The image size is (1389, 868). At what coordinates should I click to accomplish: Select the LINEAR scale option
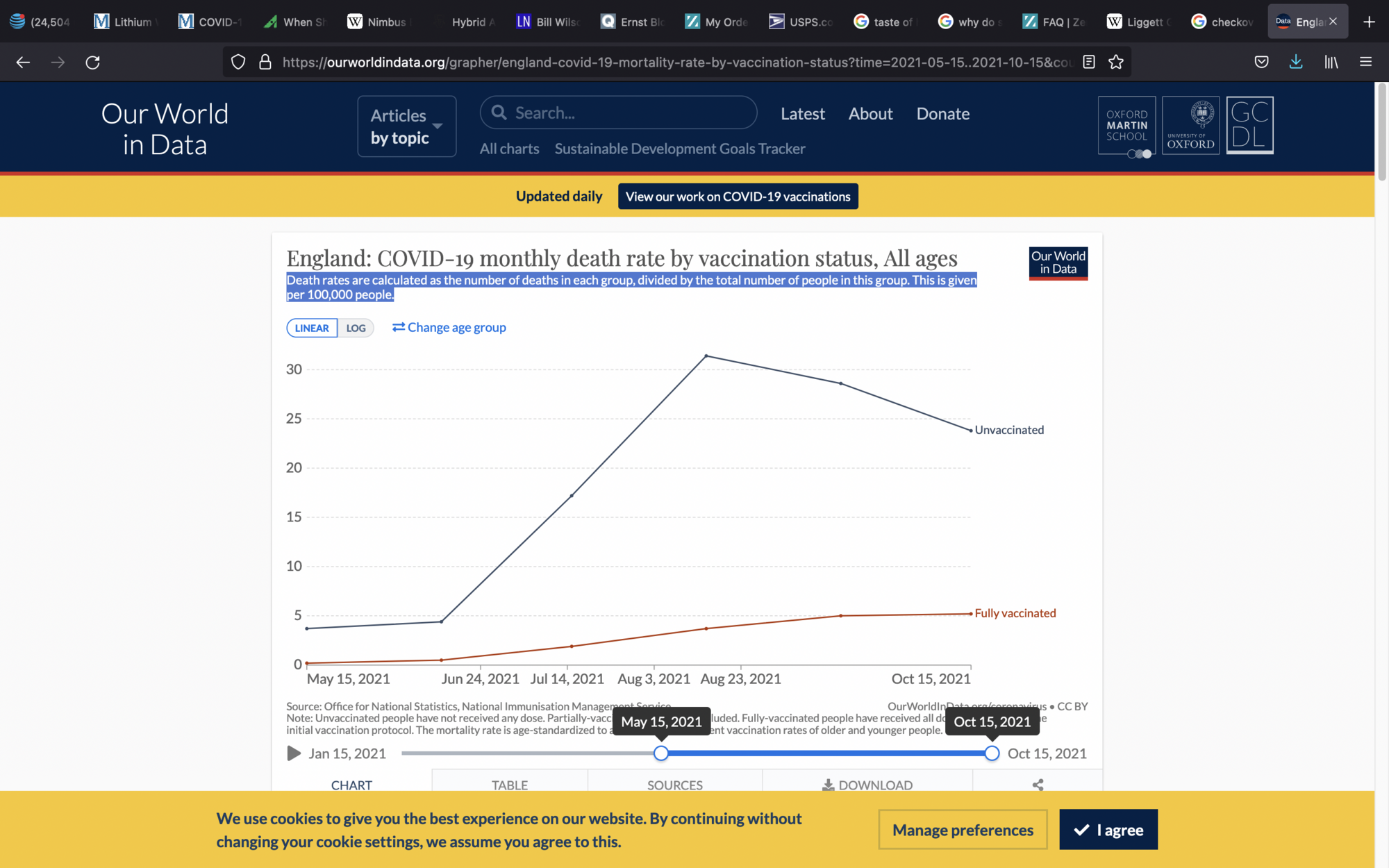pyautogui.click(x=312, y=328)
